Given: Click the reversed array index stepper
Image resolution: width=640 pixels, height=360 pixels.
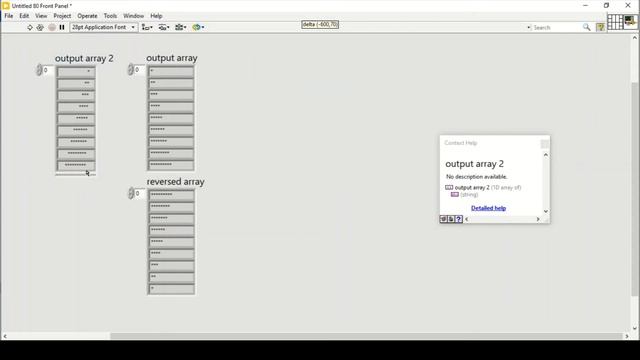Looking at the screenshot, I should point(131,193).
